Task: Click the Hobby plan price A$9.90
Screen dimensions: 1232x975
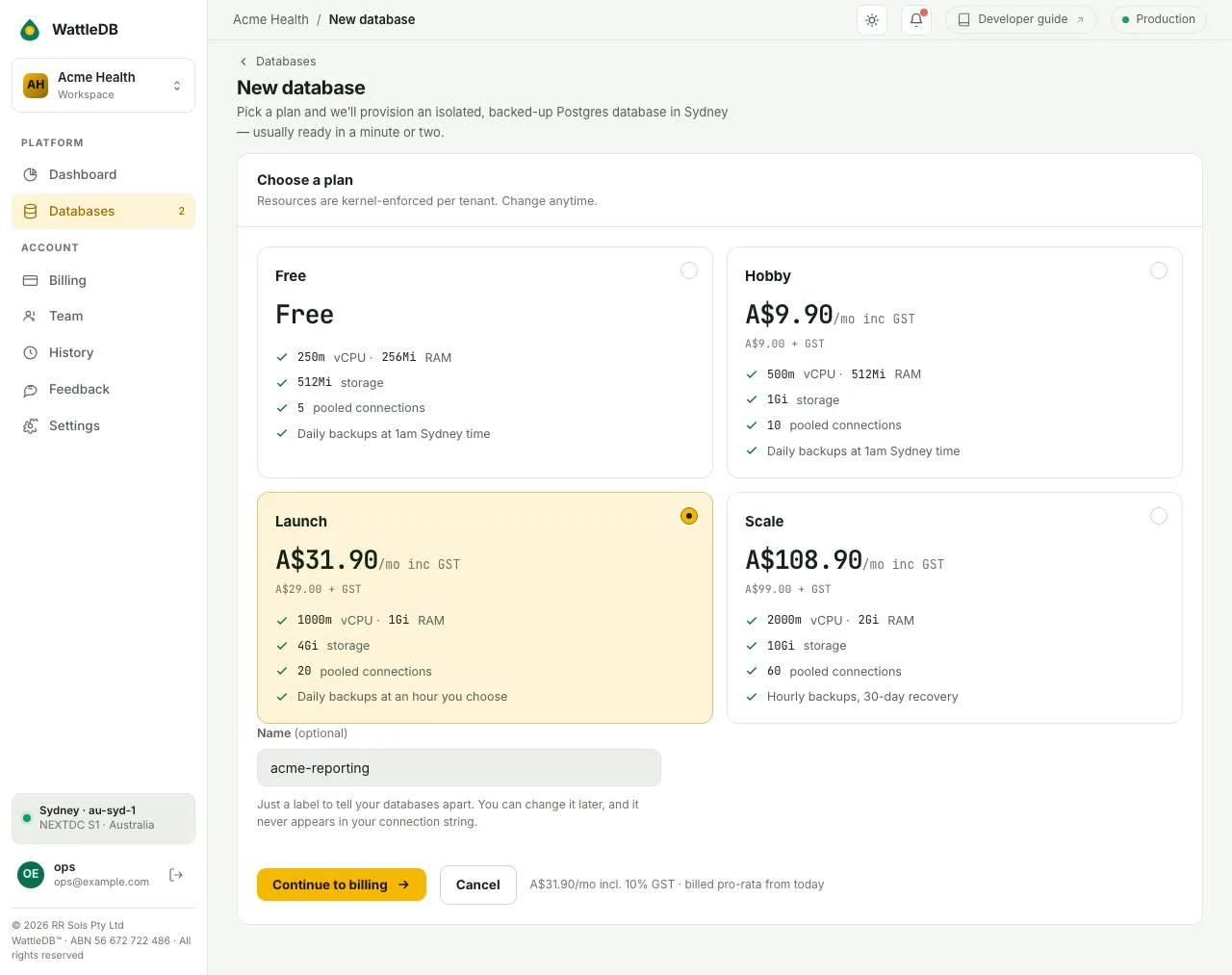Action: coord(789,314)
